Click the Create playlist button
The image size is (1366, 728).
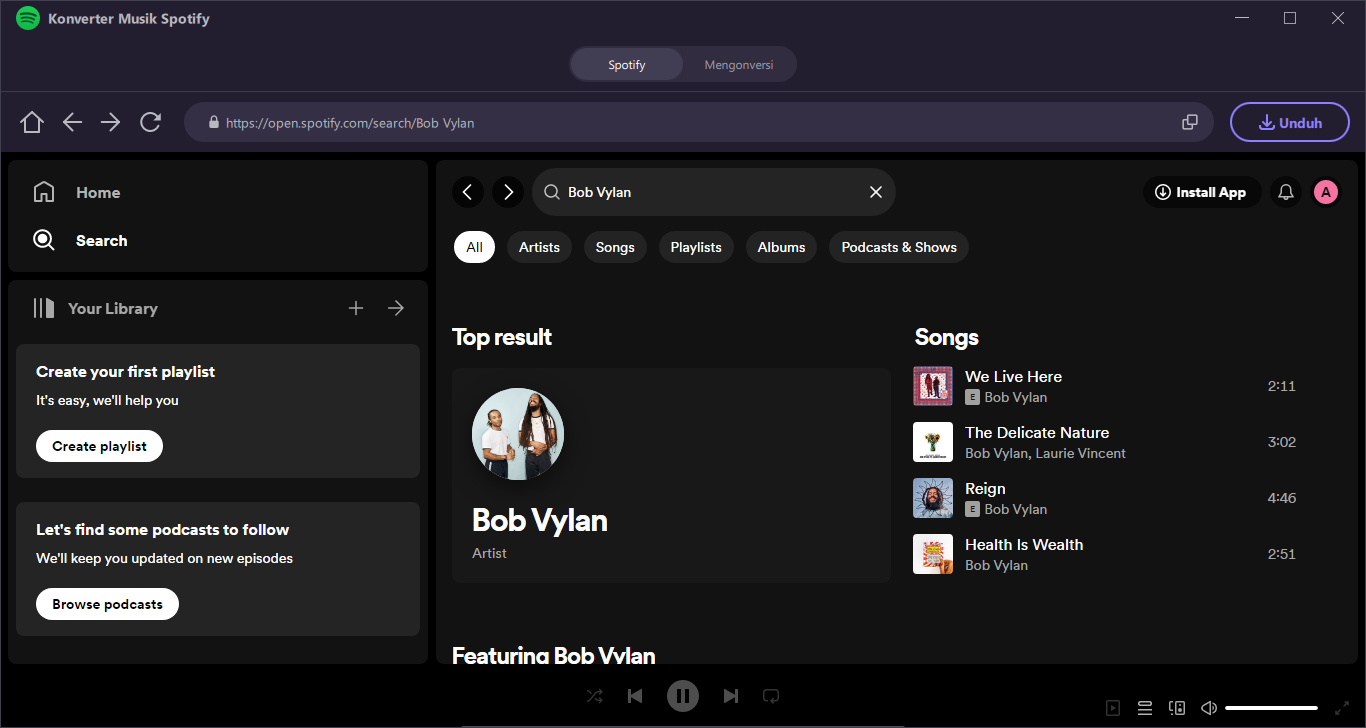point(99,446)
